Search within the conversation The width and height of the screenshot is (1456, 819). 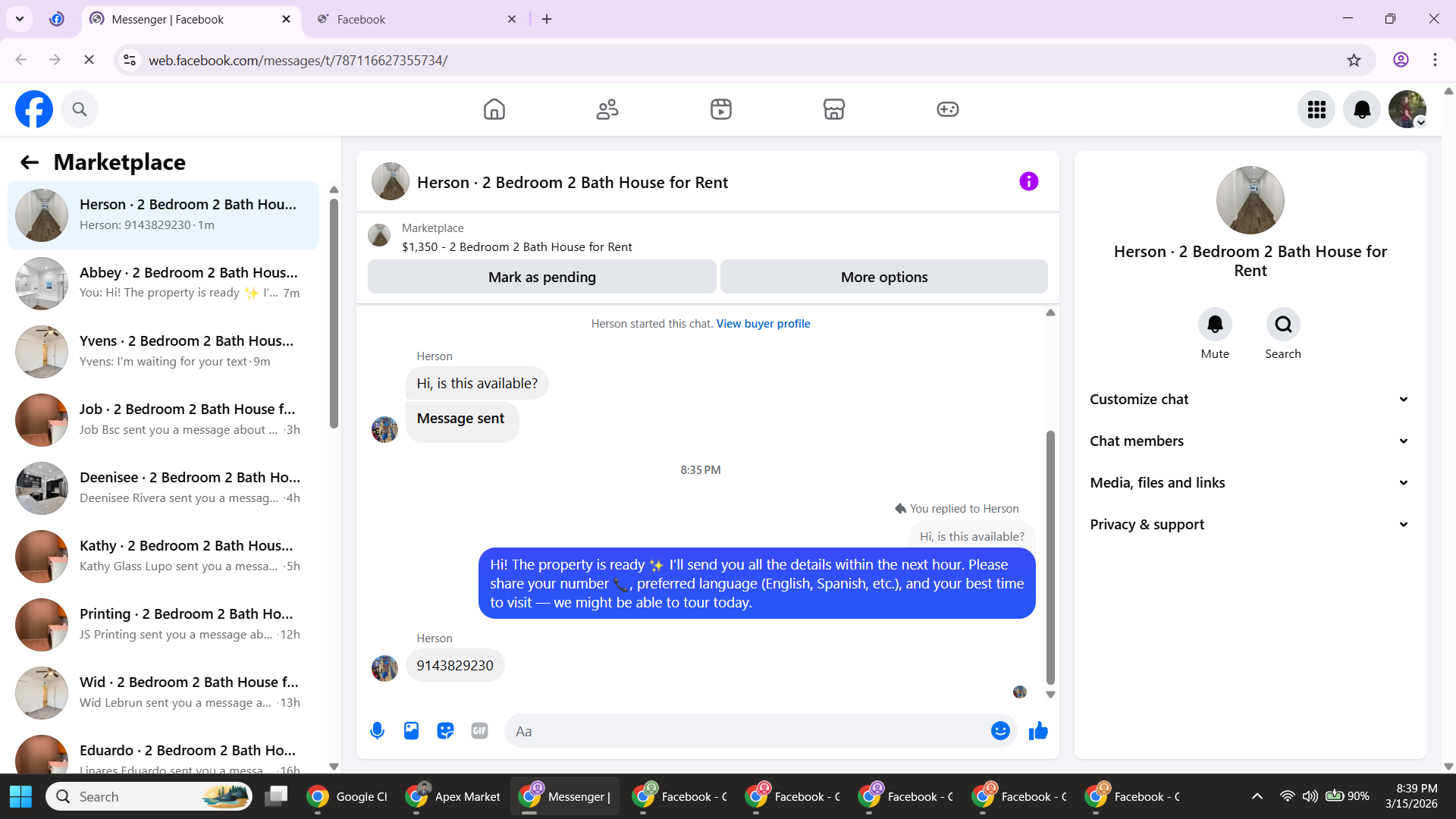tap(1283, 325)
